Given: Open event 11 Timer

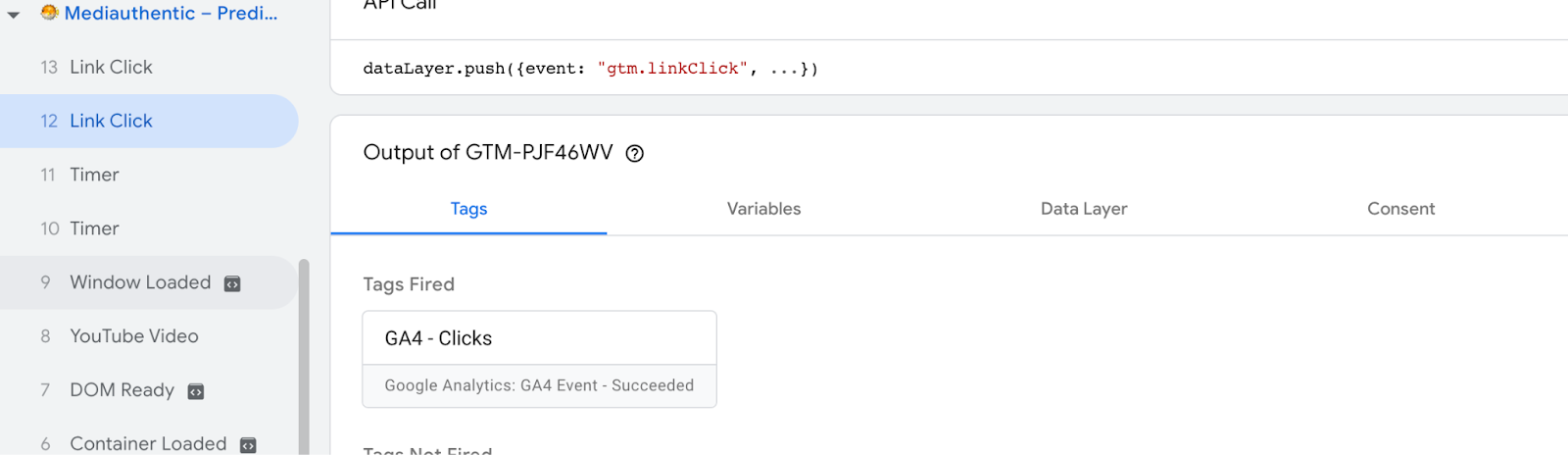Looking at the screenshot, I should click(x=94, y=176).
